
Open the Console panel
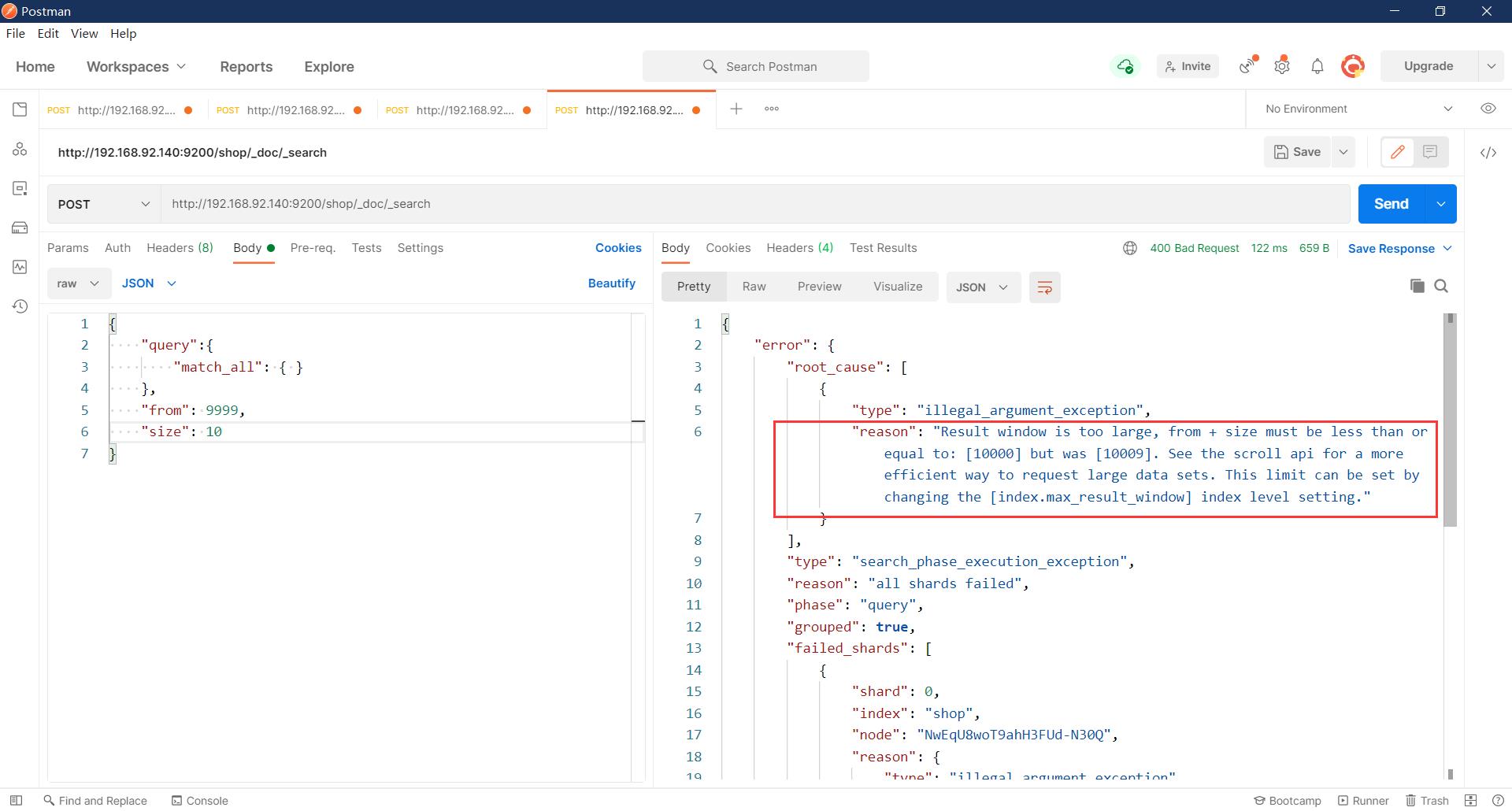(x=200, y=800)
